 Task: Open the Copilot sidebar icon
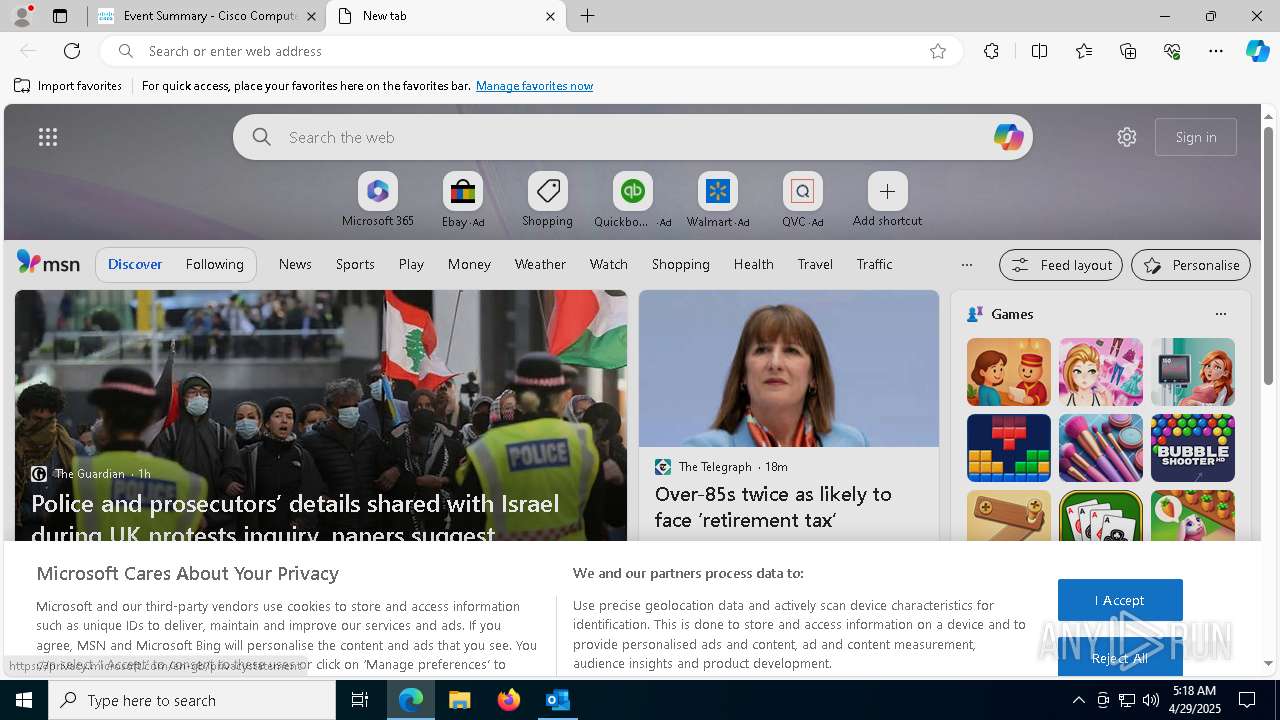point(1257,51)
